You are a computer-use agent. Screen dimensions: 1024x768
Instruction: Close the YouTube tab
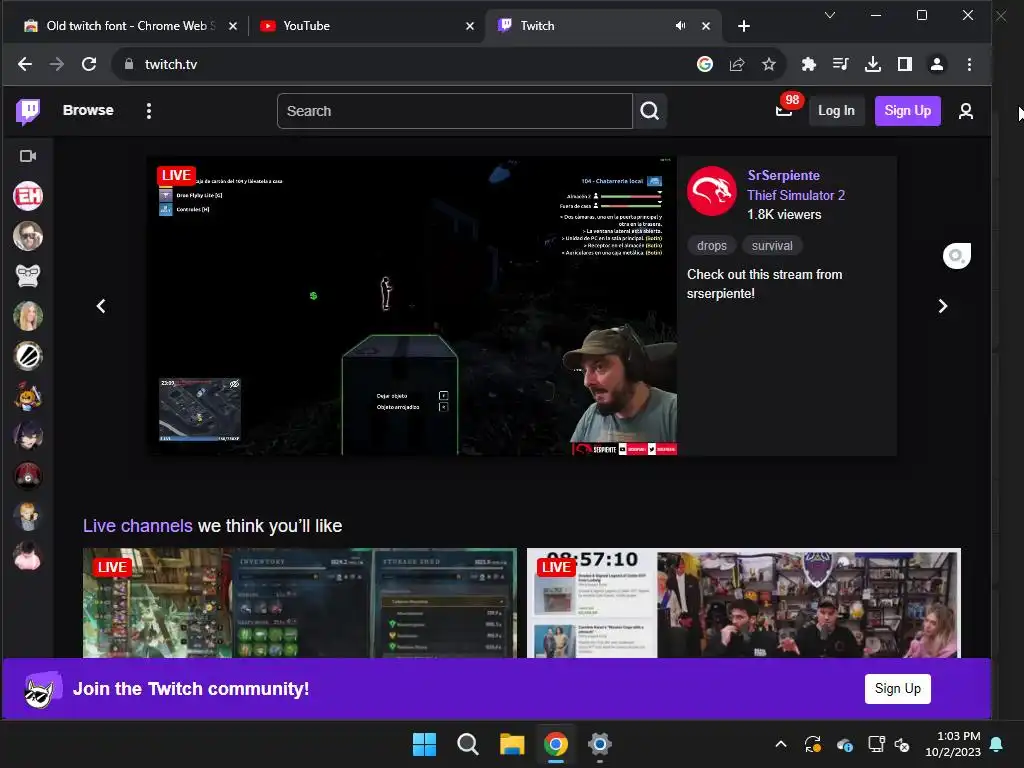pos(470,26)
